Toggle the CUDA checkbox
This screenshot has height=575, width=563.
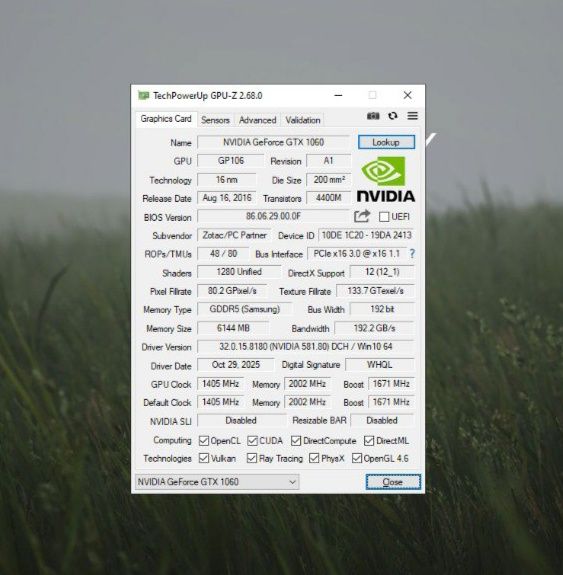tap(252, 440)
